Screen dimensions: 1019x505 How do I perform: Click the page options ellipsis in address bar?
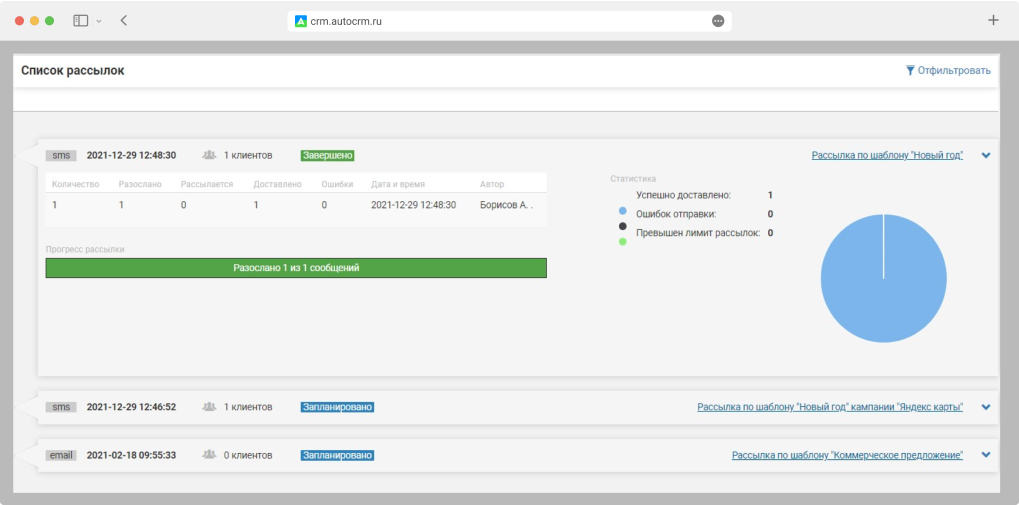(x=718, y=21)
